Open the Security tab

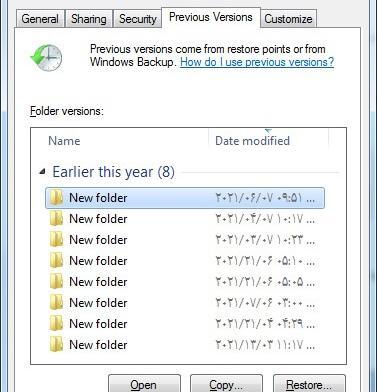[x=138, y=19]
